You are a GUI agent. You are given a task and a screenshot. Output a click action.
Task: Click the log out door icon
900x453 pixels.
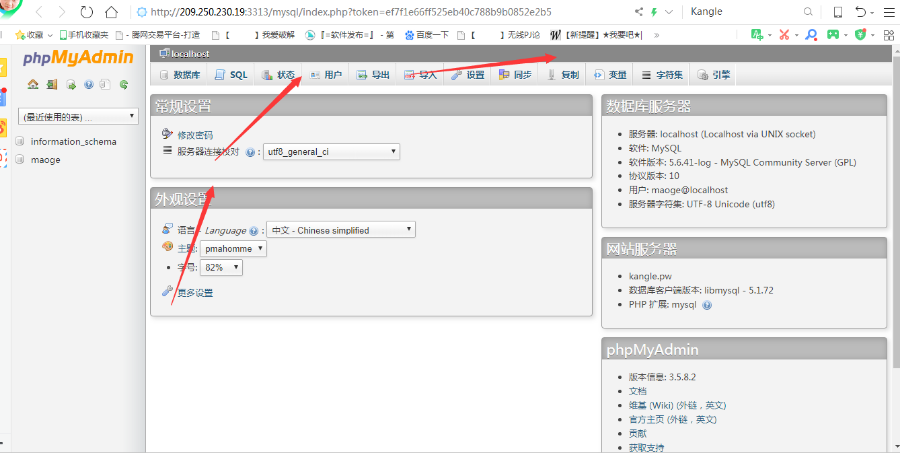52,85
